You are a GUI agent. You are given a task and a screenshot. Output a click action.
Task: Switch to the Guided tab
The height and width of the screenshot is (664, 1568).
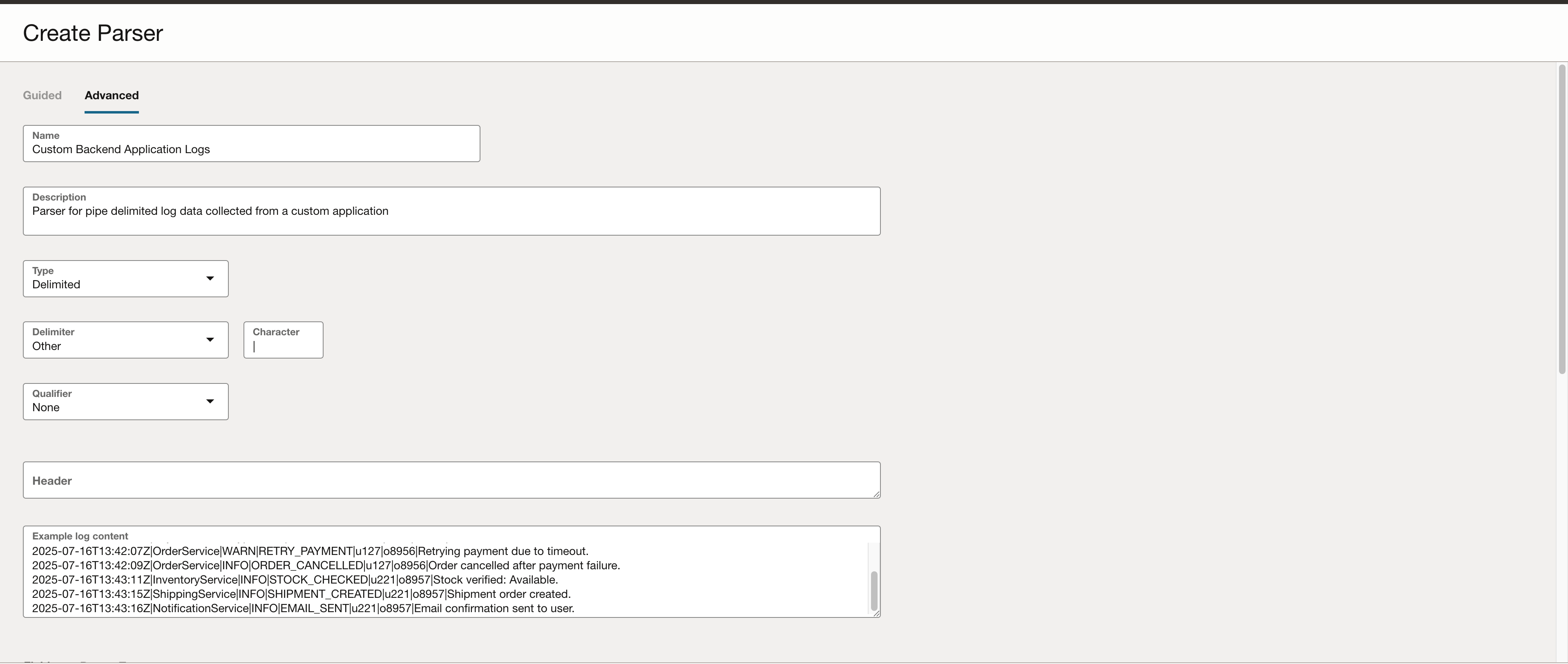[x=42, y=95]
